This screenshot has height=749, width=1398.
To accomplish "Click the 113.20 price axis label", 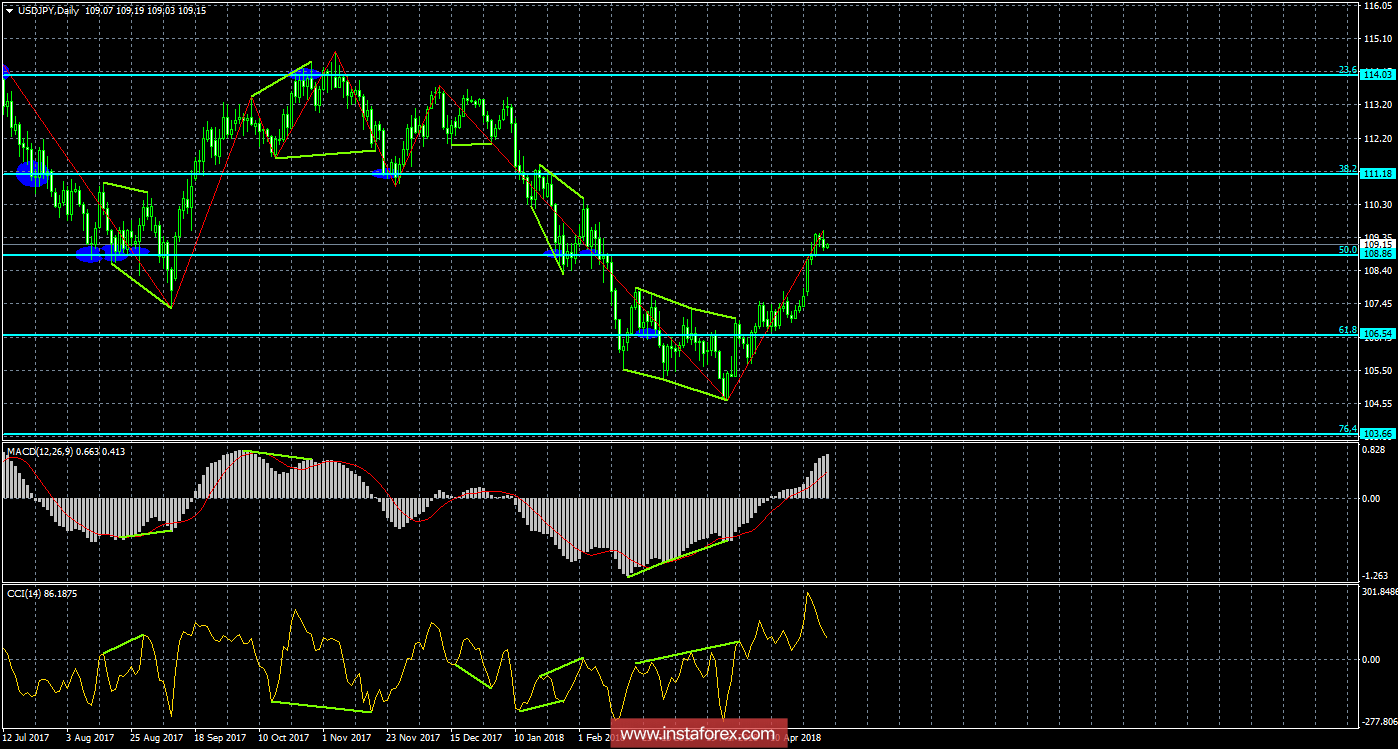I will [x=1378, y=104].
